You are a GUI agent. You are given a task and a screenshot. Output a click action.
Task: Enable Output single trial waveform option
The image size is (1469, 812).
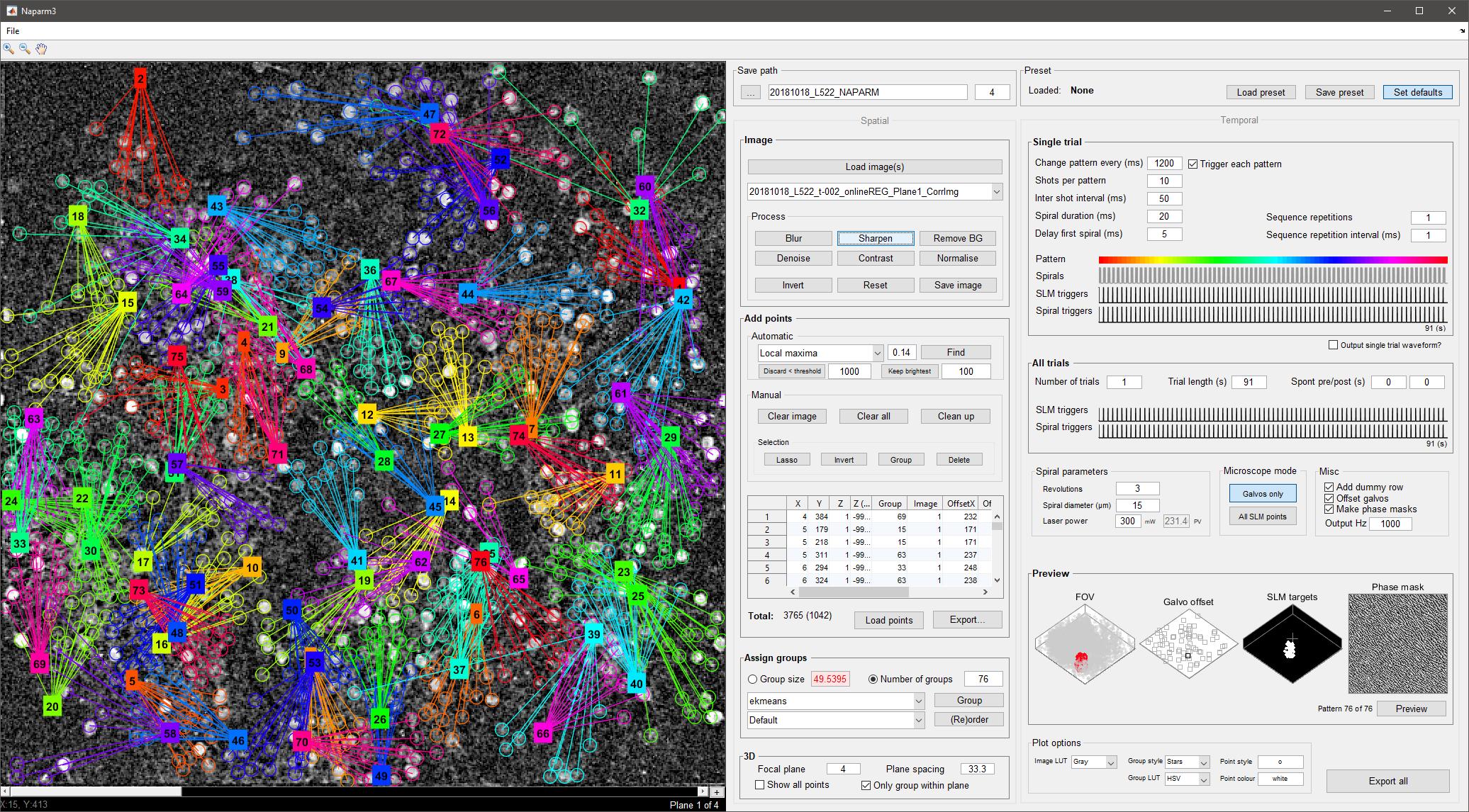coord(1333,345)
